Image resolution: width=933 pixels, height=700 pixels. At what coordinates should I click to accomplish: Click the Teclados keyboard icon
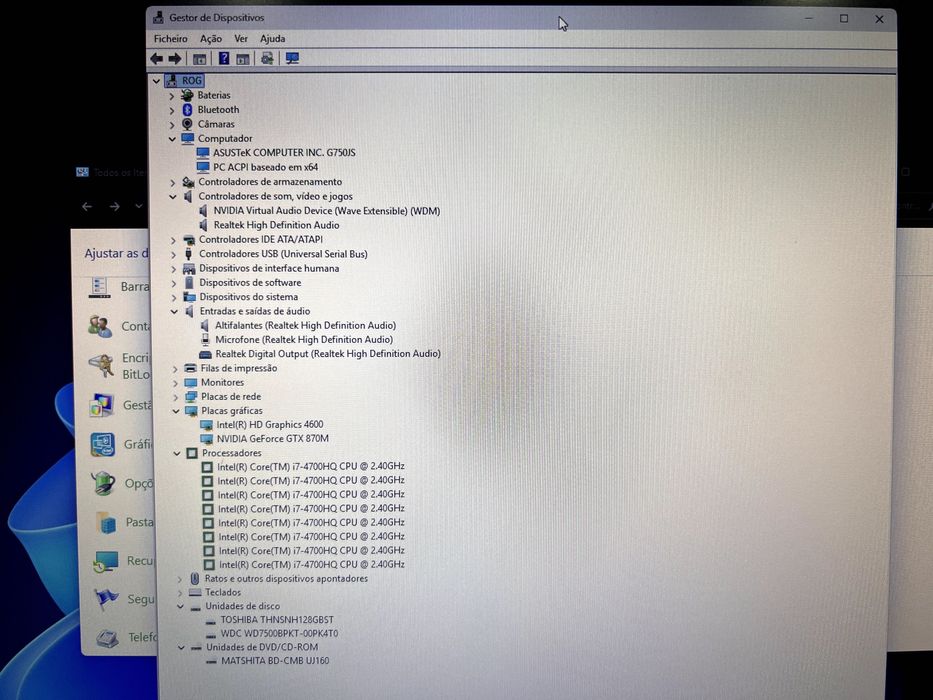tap(195, 592)
